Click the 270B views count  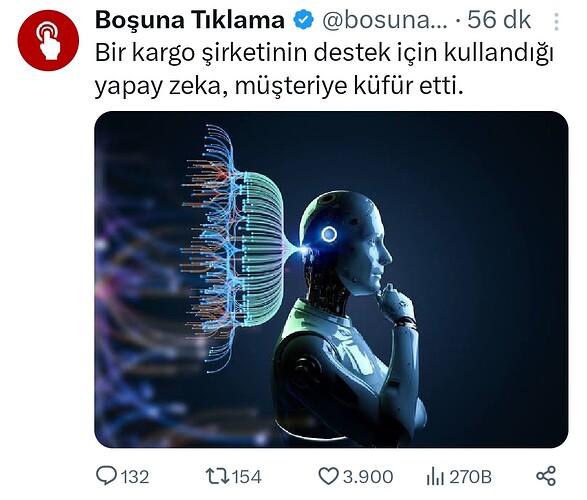(471, 477)
